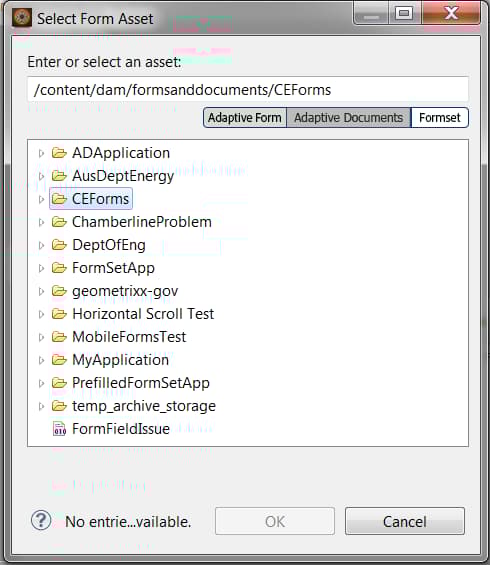The image size is (490, 565).
Task: Expand the CEForms folder node
Action: (41, 199)
